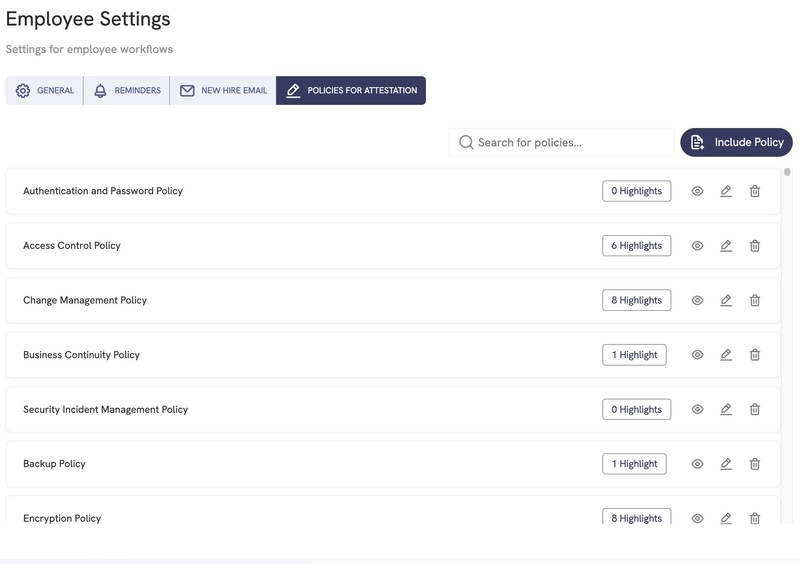Image resolution: width=800 pixels, height=564 pixels.
Task: Delete the Authentication and Password Policy
Action: 755,191
